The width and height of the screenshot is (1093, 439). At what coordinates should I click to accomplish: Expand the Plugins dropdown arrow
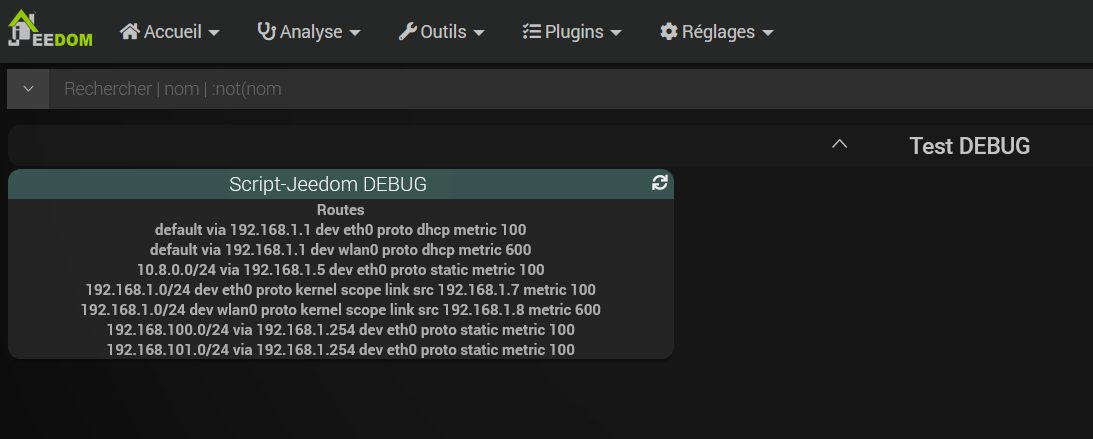point(616,33)
